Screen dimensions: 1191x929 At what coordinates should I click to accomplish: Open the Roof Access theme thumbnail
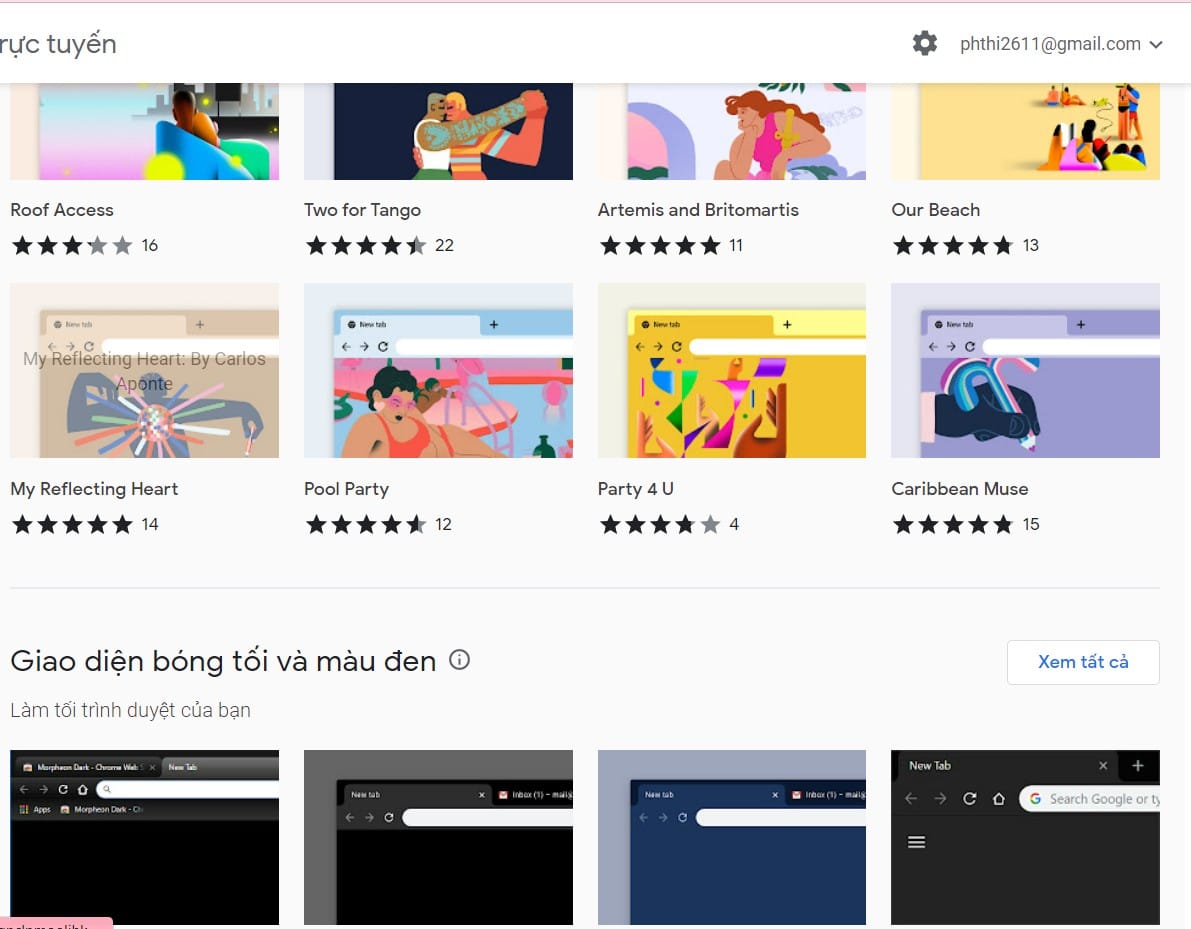[144, 131]
